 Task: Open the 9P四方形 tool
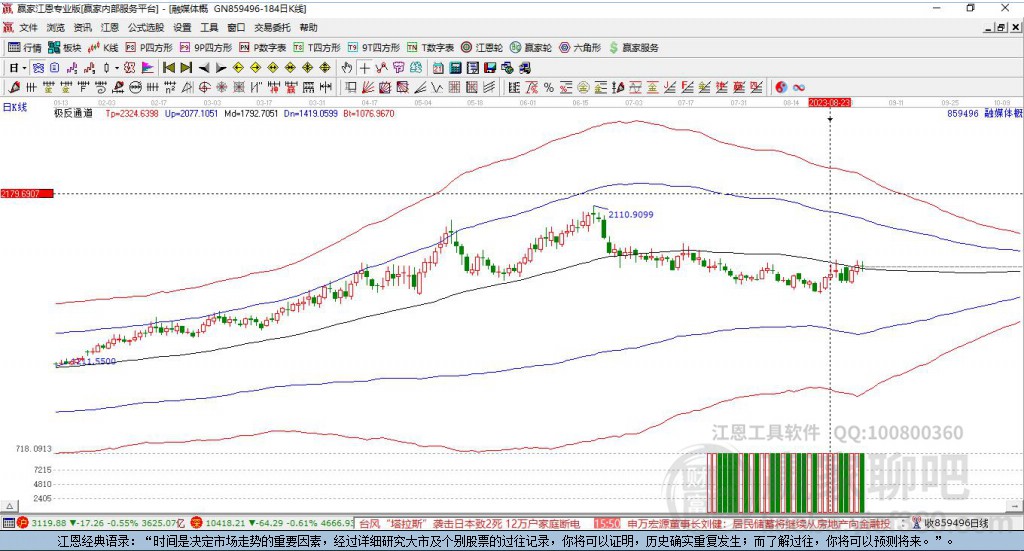tap(205, 48)
